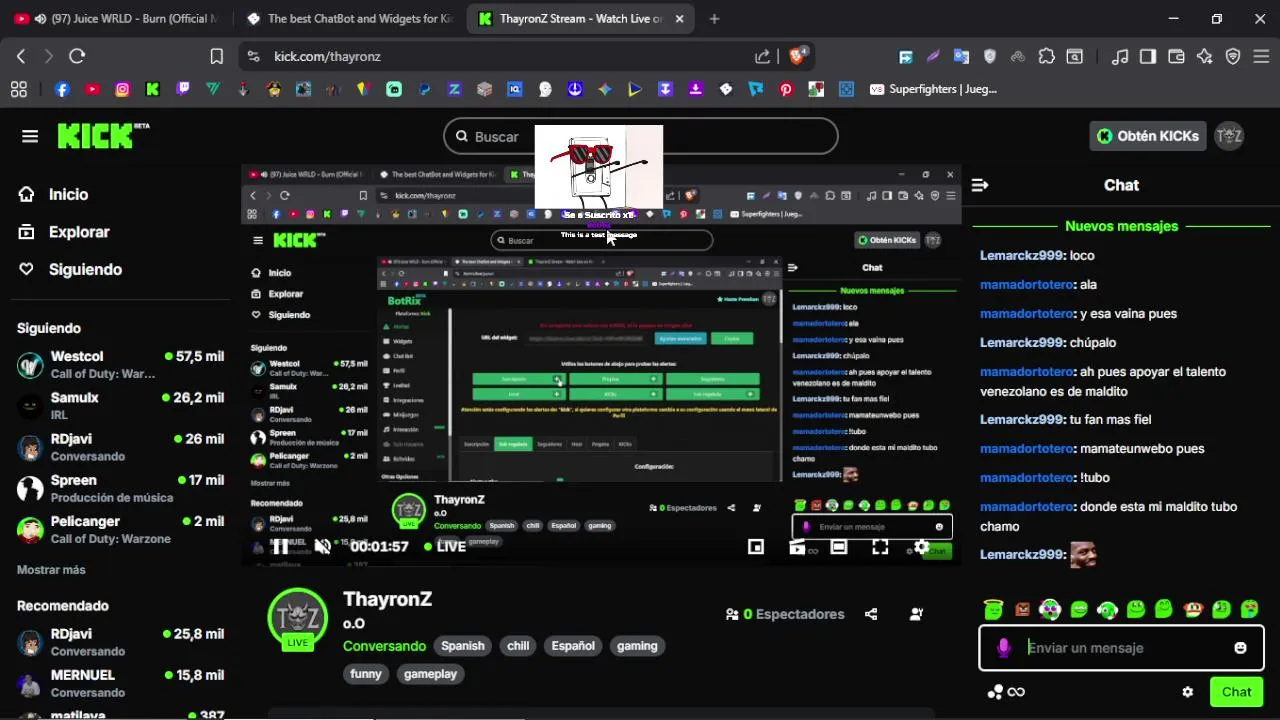Image resolution: width=1280 pixels, height=720 pixels.
Task: Collapse the chat panel
Action: 980,185
